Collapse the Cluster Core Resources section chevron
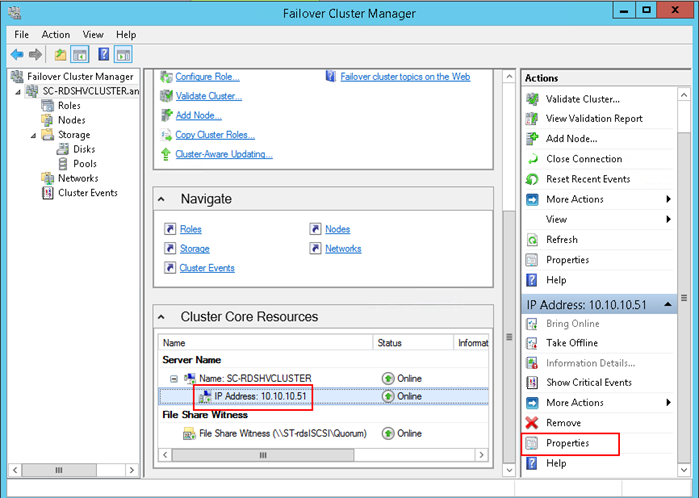This screenshot has width=699, height=498. pyautogui.click(x=161, y=317)
